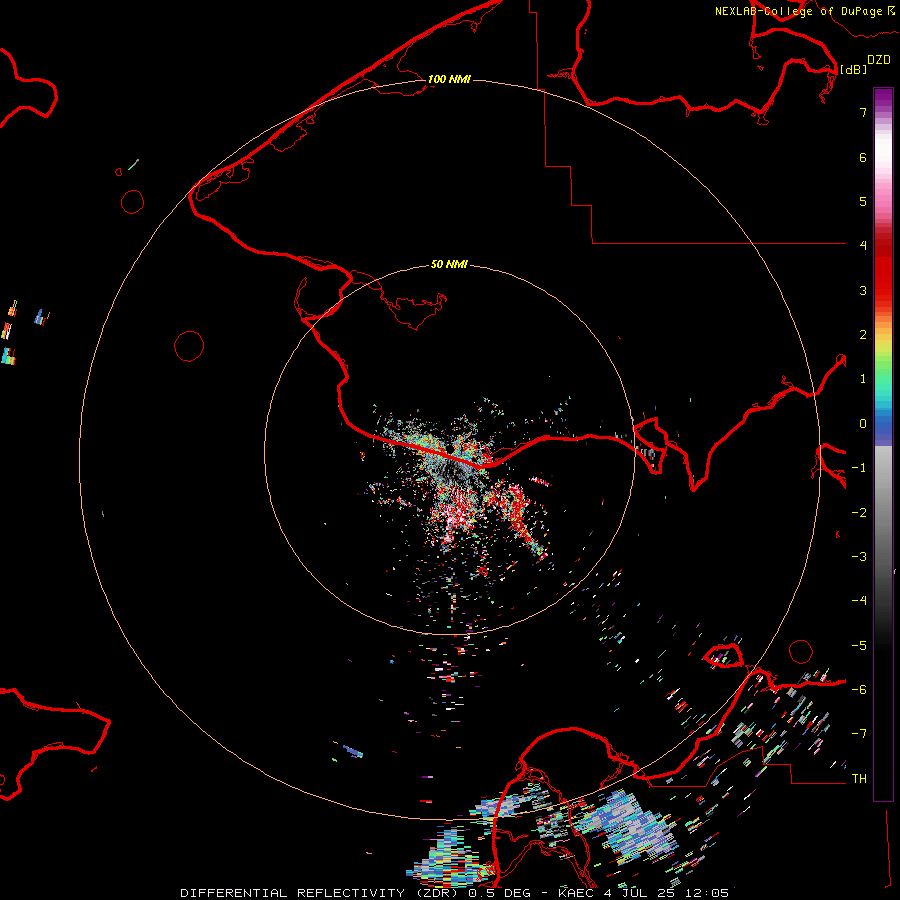The width and height of the screenshot is (900, 900).
Task: Click the [dB] unit label
Action: click(854, 69)
